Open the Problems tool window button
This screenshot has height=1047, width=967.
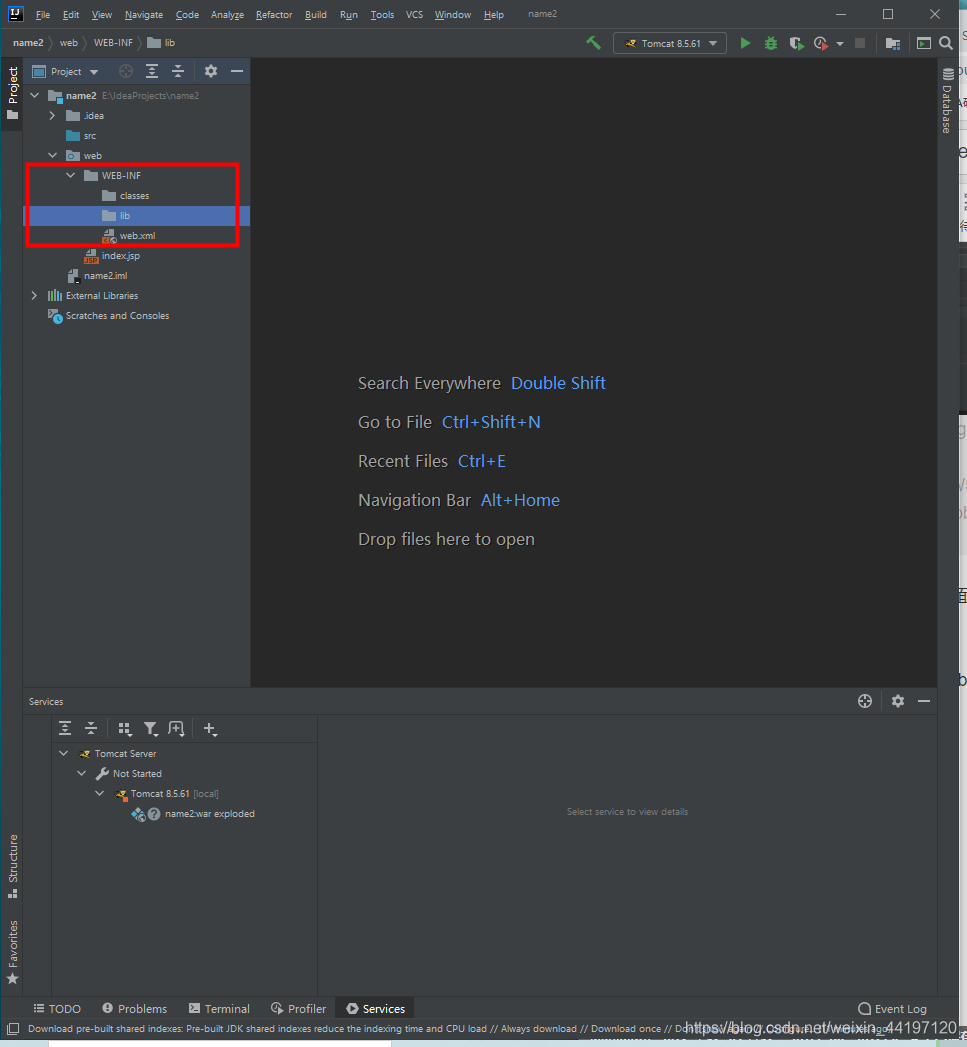click(x=134, y=1009)
